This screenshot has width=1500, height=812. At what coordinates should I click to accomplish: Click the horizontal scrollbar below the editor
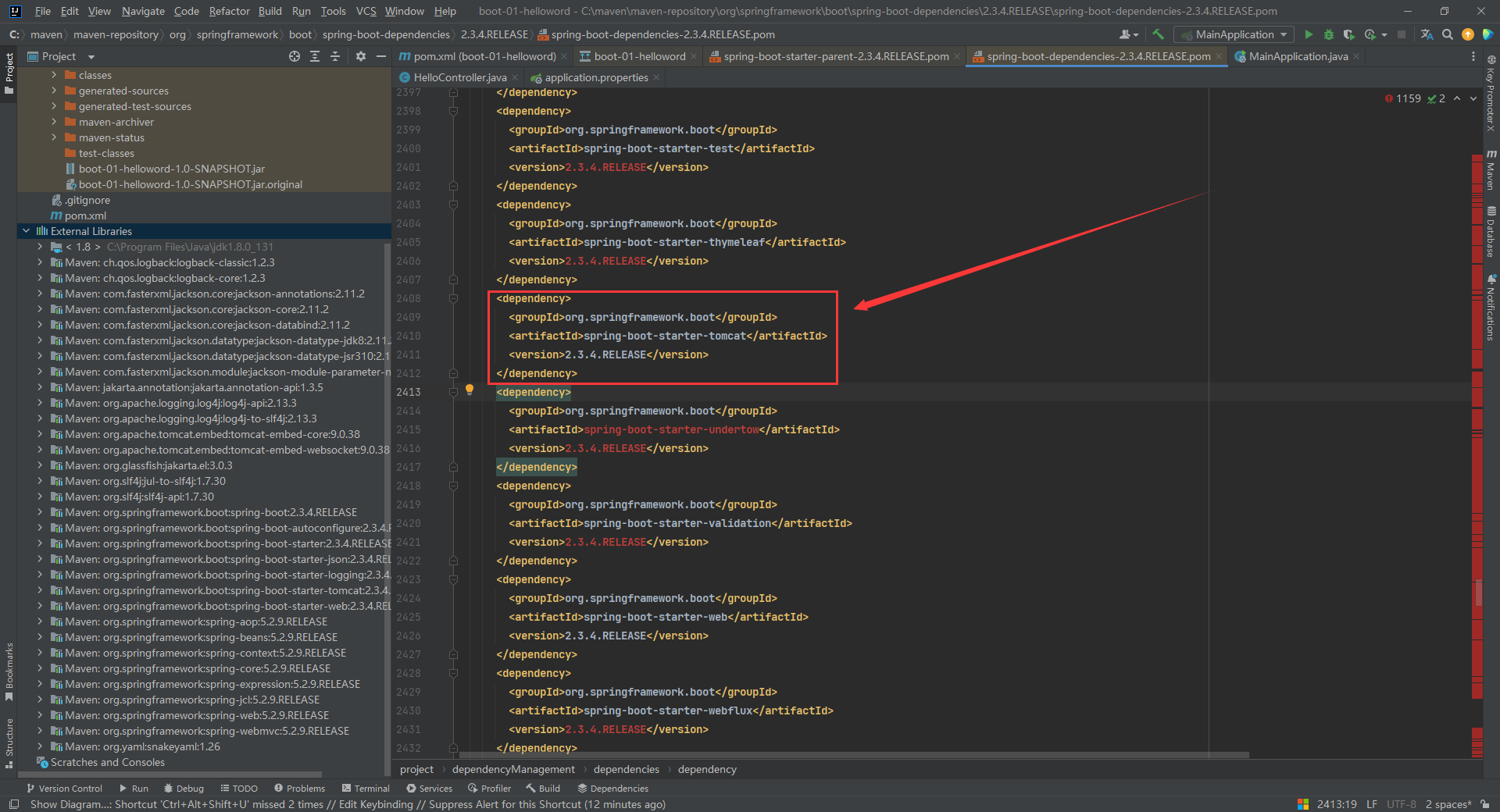tap(853, 755)
